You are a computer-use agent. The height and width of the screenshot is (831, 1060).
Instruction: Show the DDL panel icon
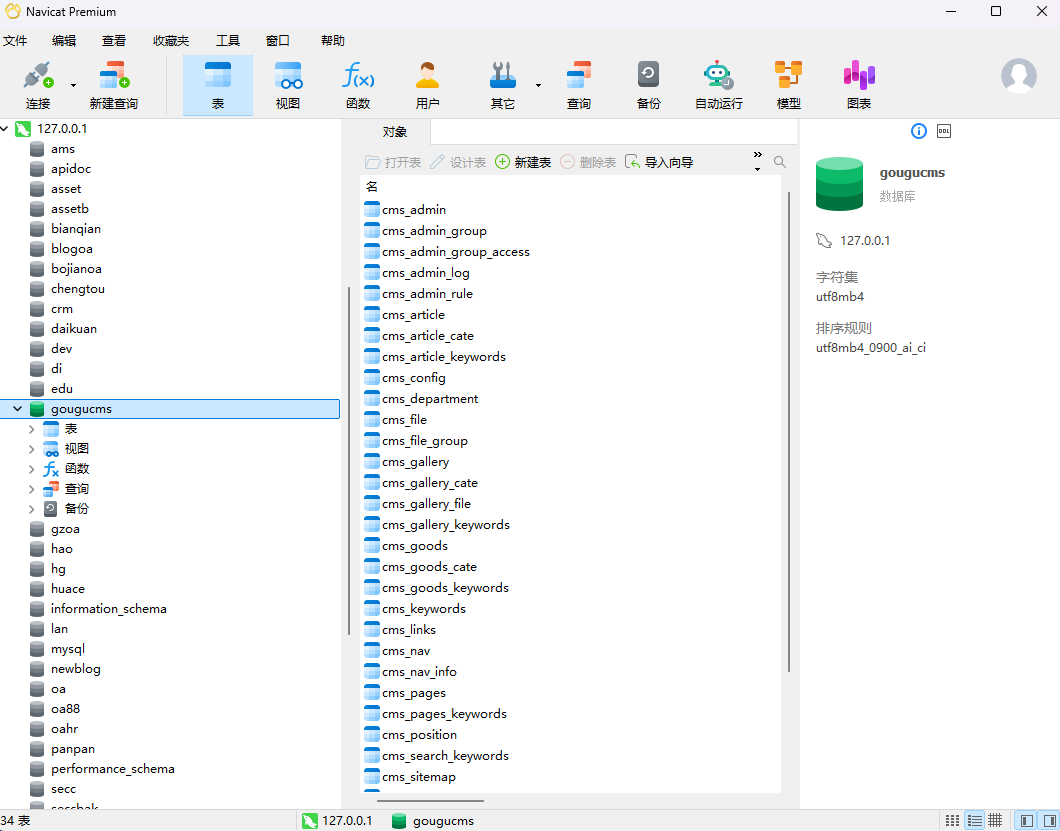coord(943,131)
